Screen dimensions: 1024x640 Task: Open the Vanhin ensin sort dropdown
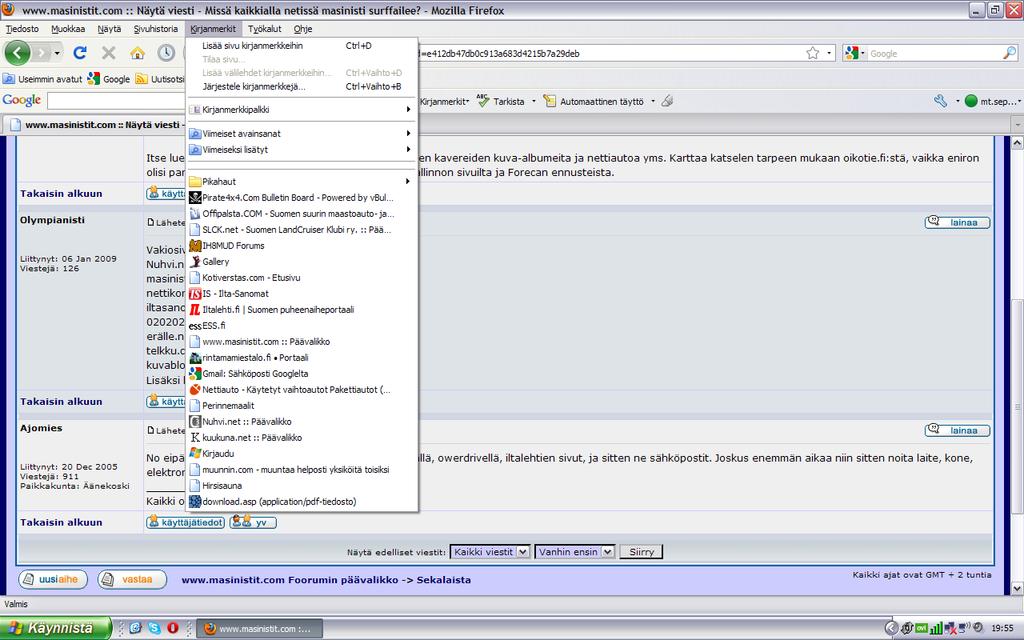coord(574,552)
